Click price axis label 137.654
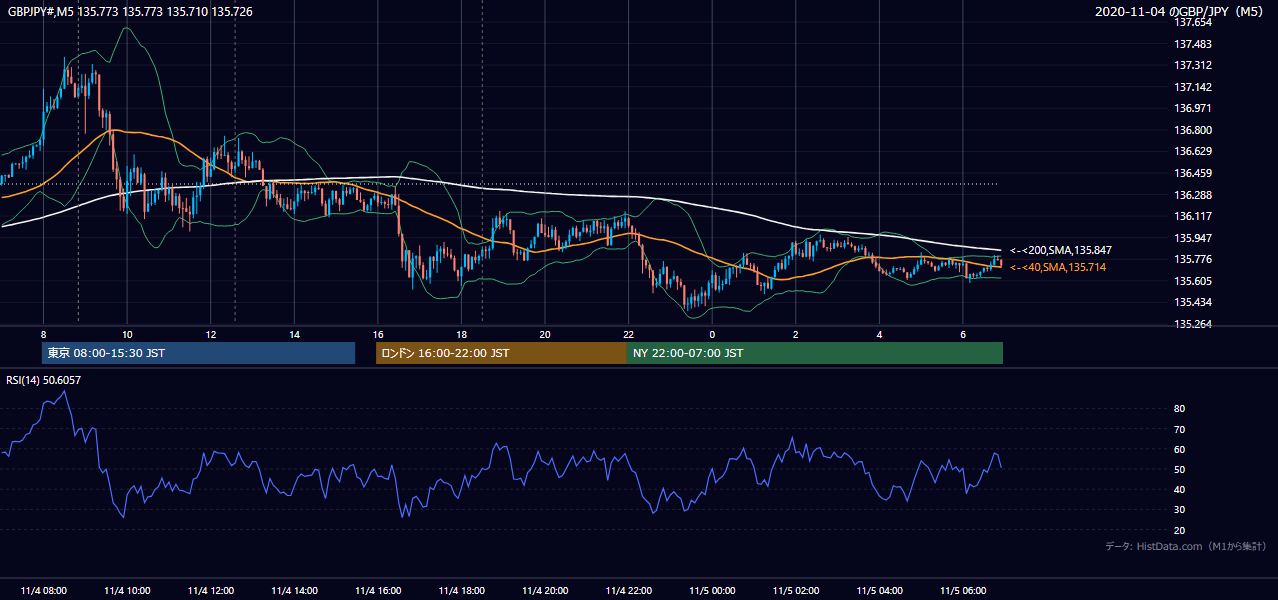 [1192, 22]
